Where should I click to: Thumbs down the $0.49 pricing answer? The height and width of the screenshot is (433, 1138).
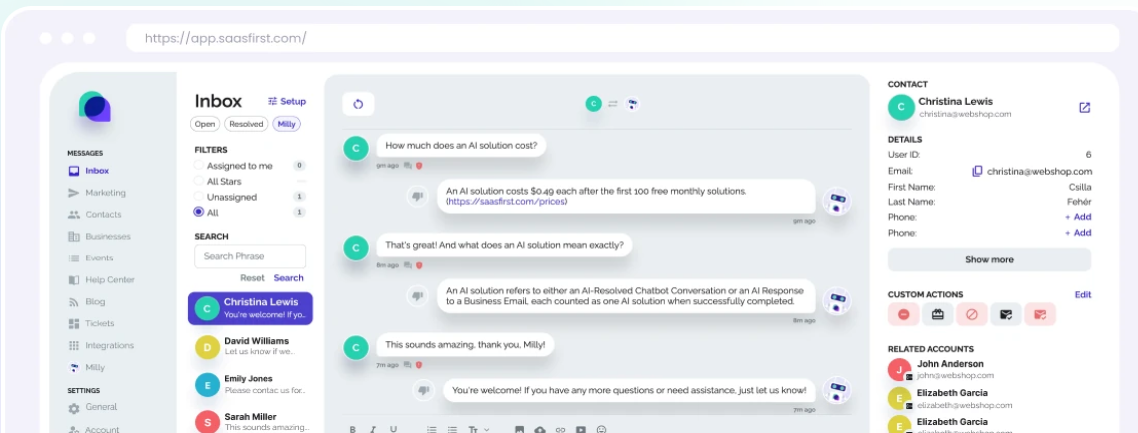pyautogui.click(x=417, y=196)
